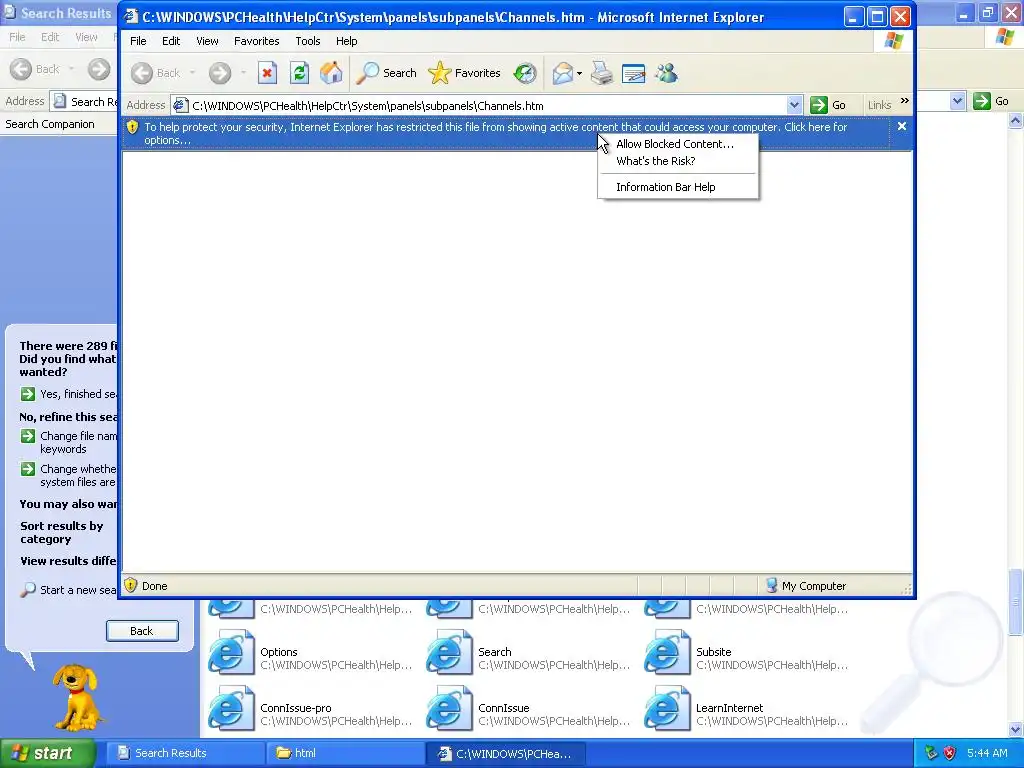Open the Help menu in Internet Explorer

click(x=346, y=41)
